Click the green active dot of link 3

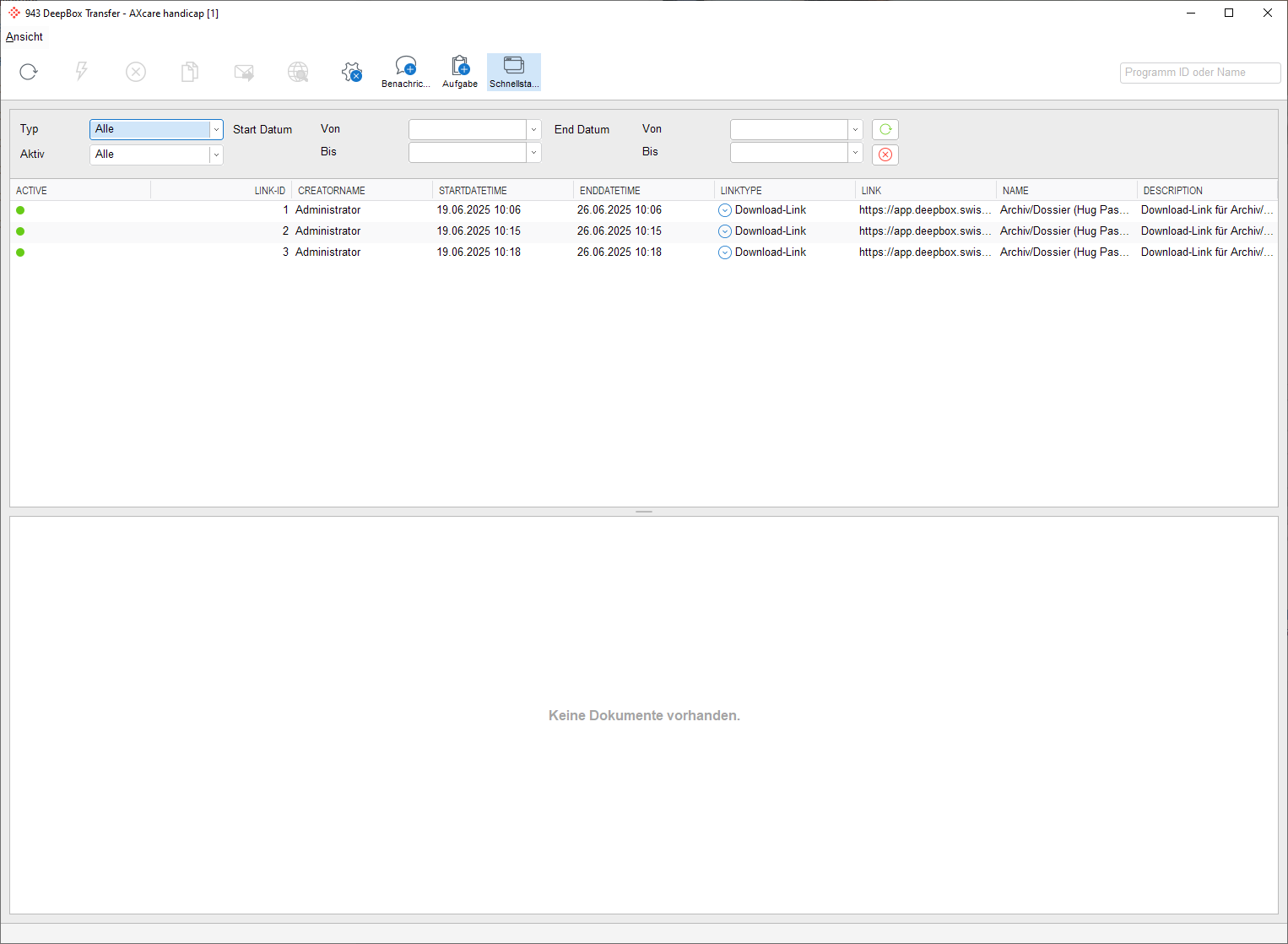tap(20, 252)
